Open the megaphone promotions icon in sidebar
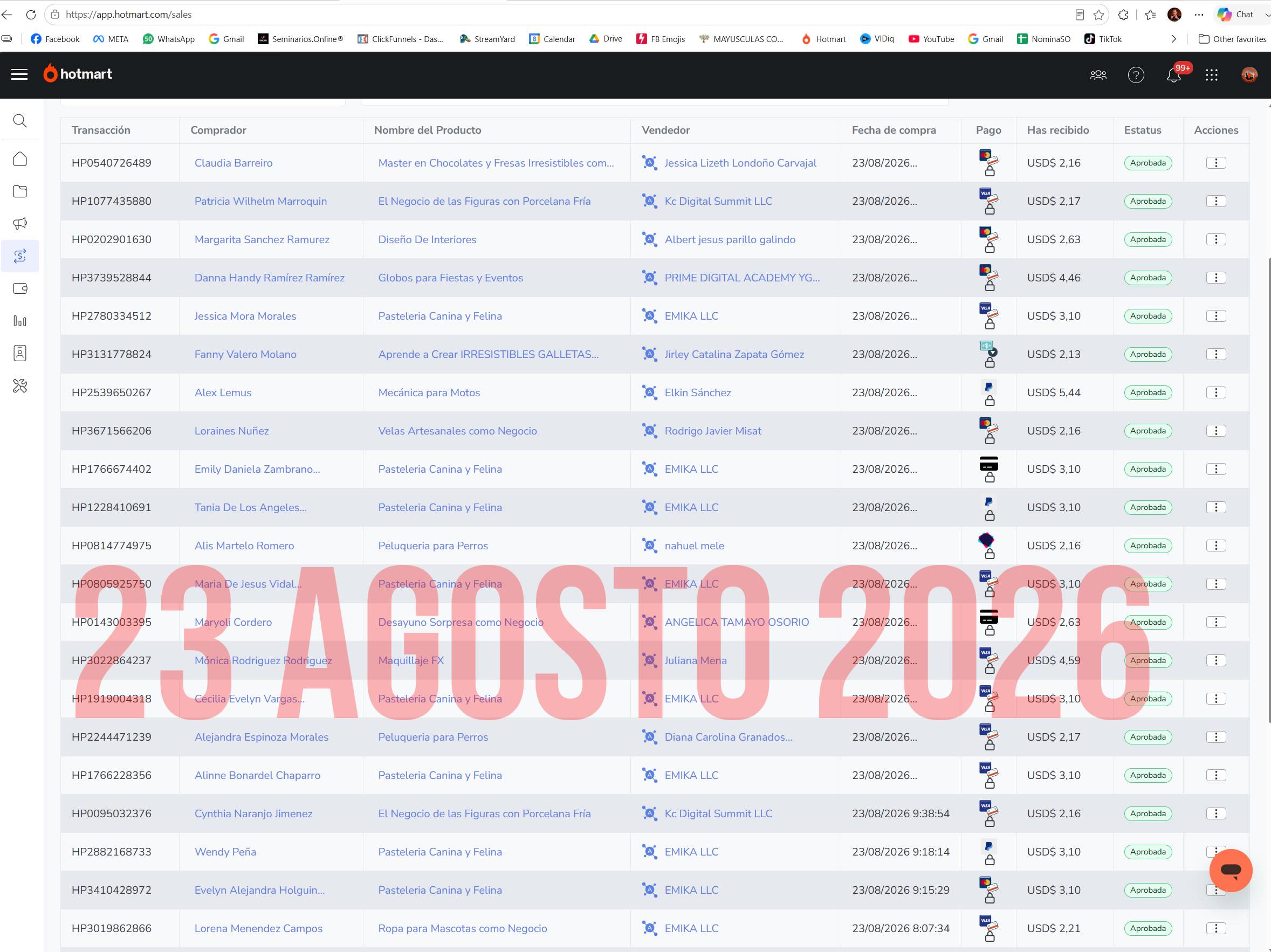This screenshot has width=1271, height=952. 19,224
